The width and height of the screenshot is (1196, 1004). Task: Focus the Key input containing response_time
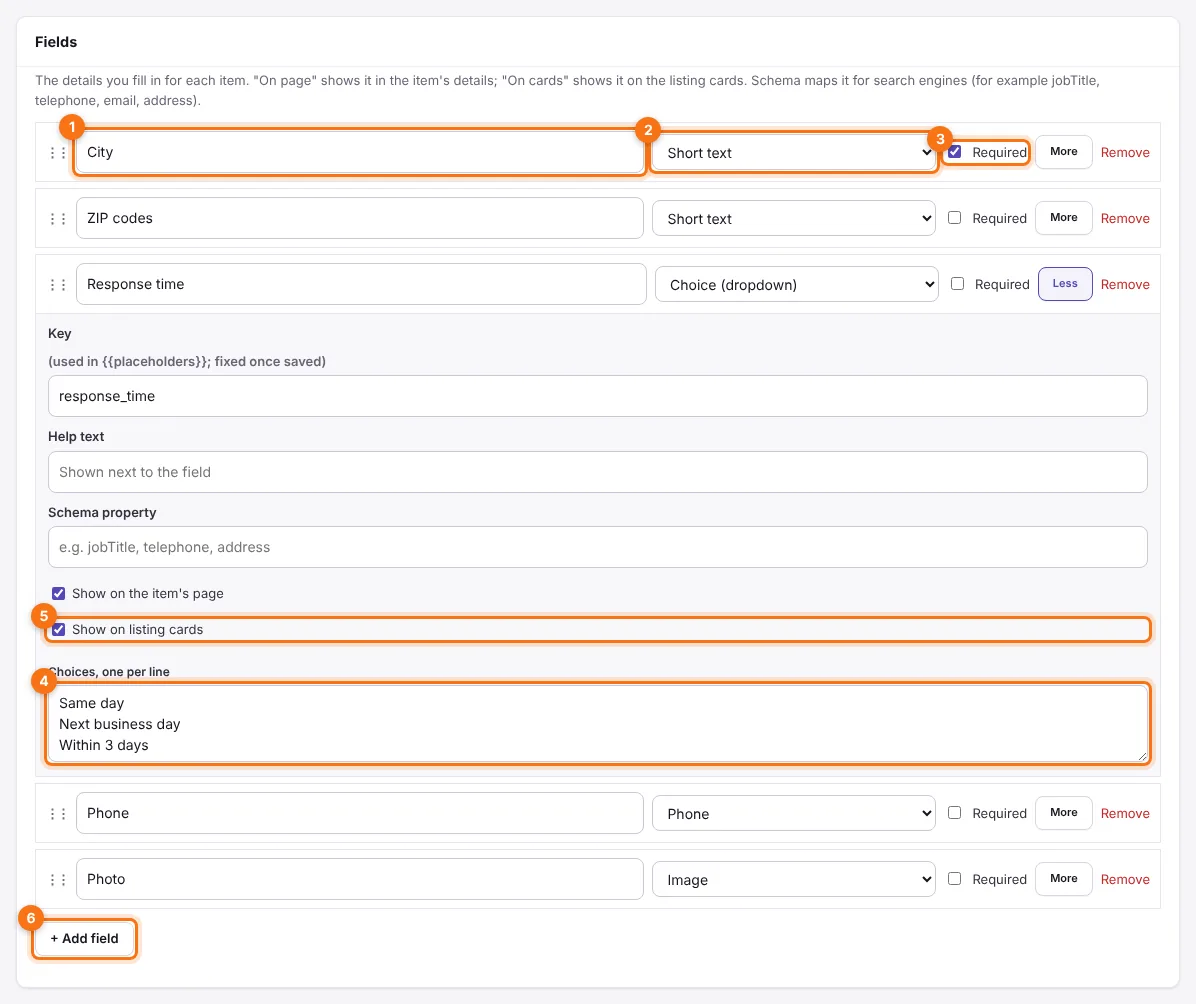pos(597,396)
